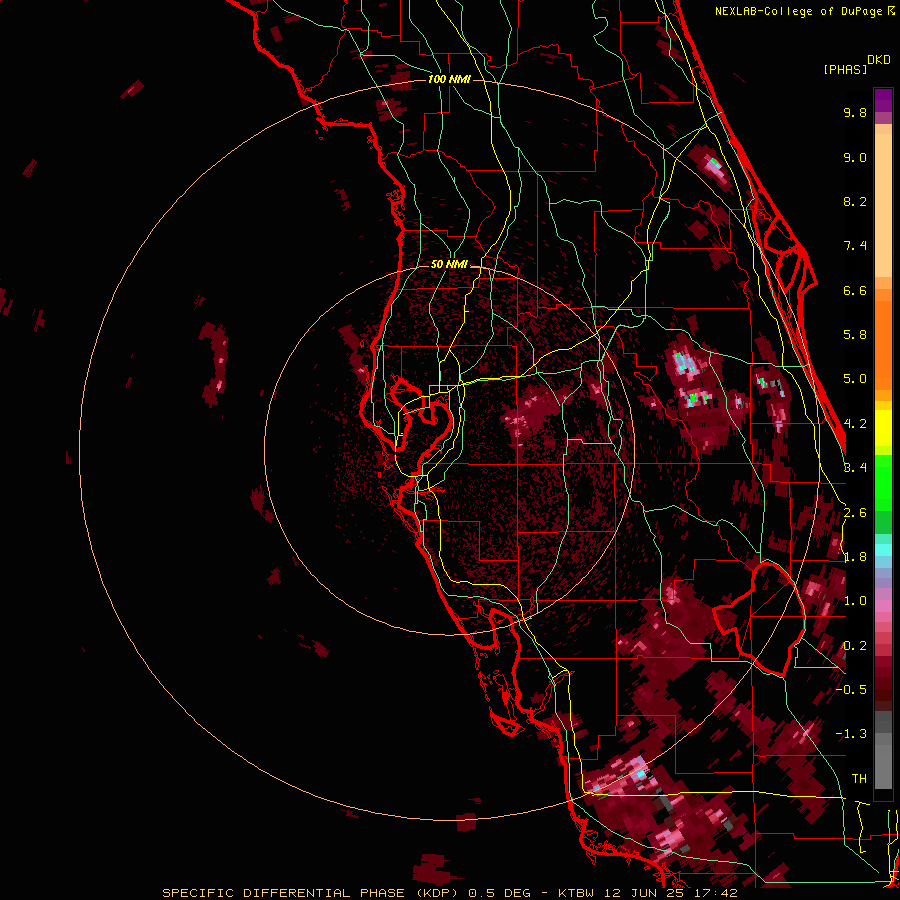Click the "[PHAS]" units label

pos(845,69)
